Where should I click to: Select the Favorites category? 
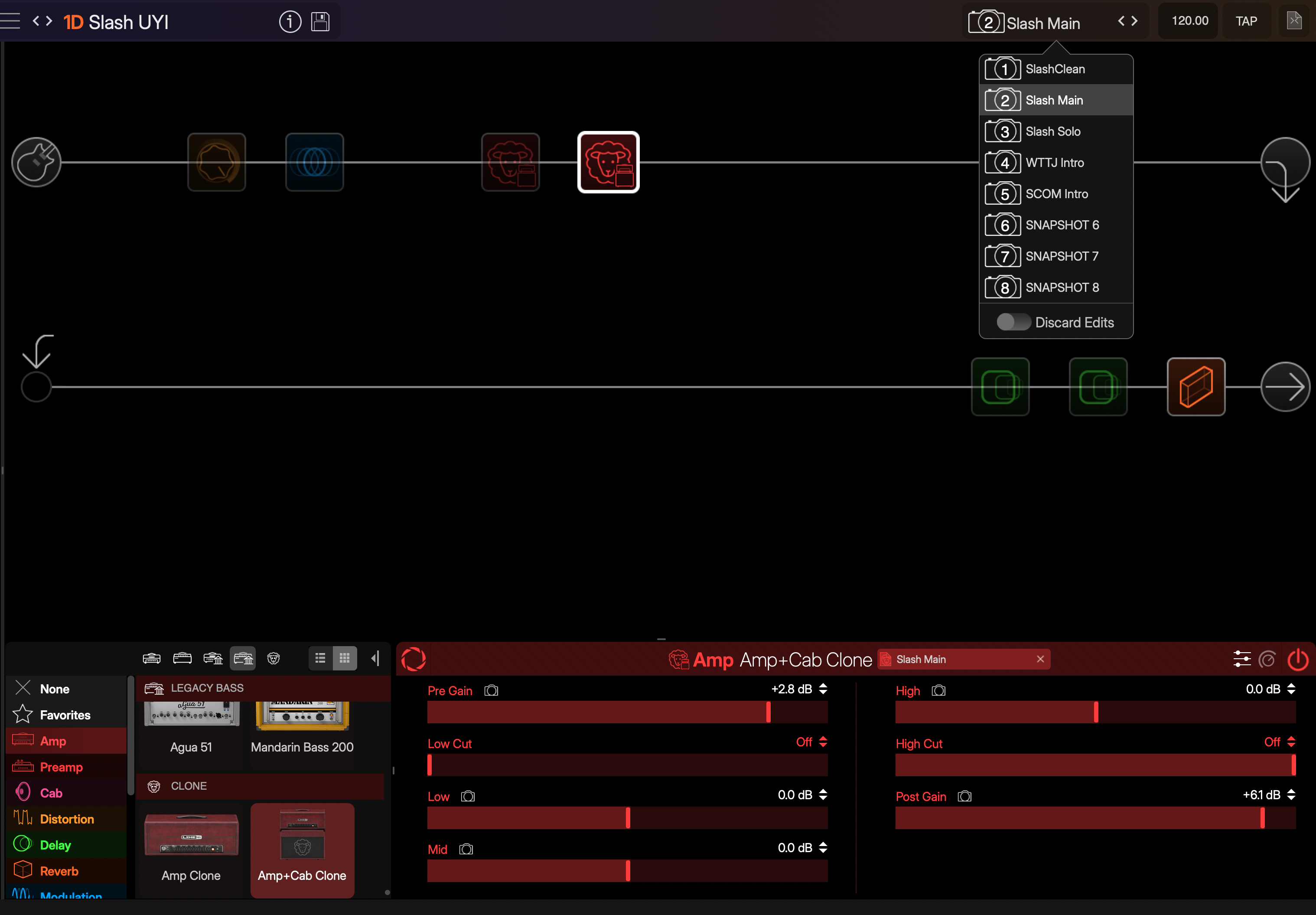(66, 715)
